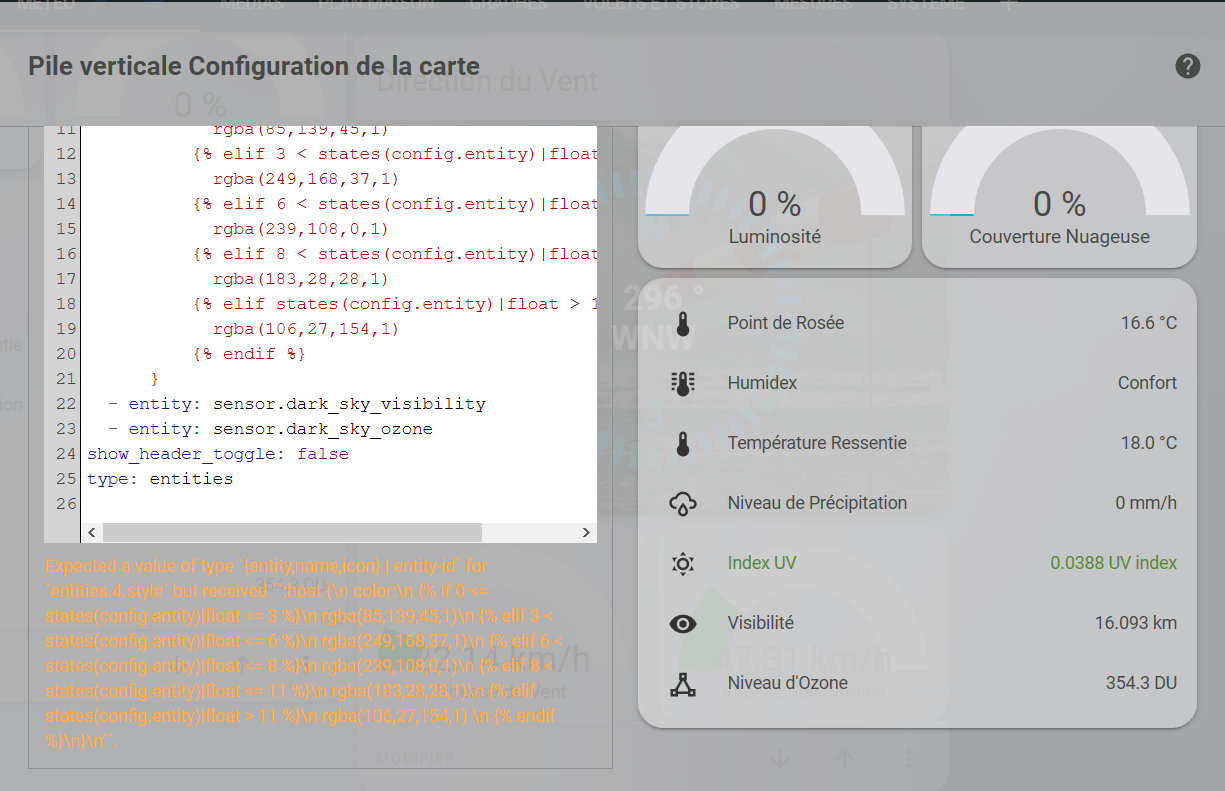
Task: Select SYSTÈME in the top navigation
Action: tap(925, 3)
